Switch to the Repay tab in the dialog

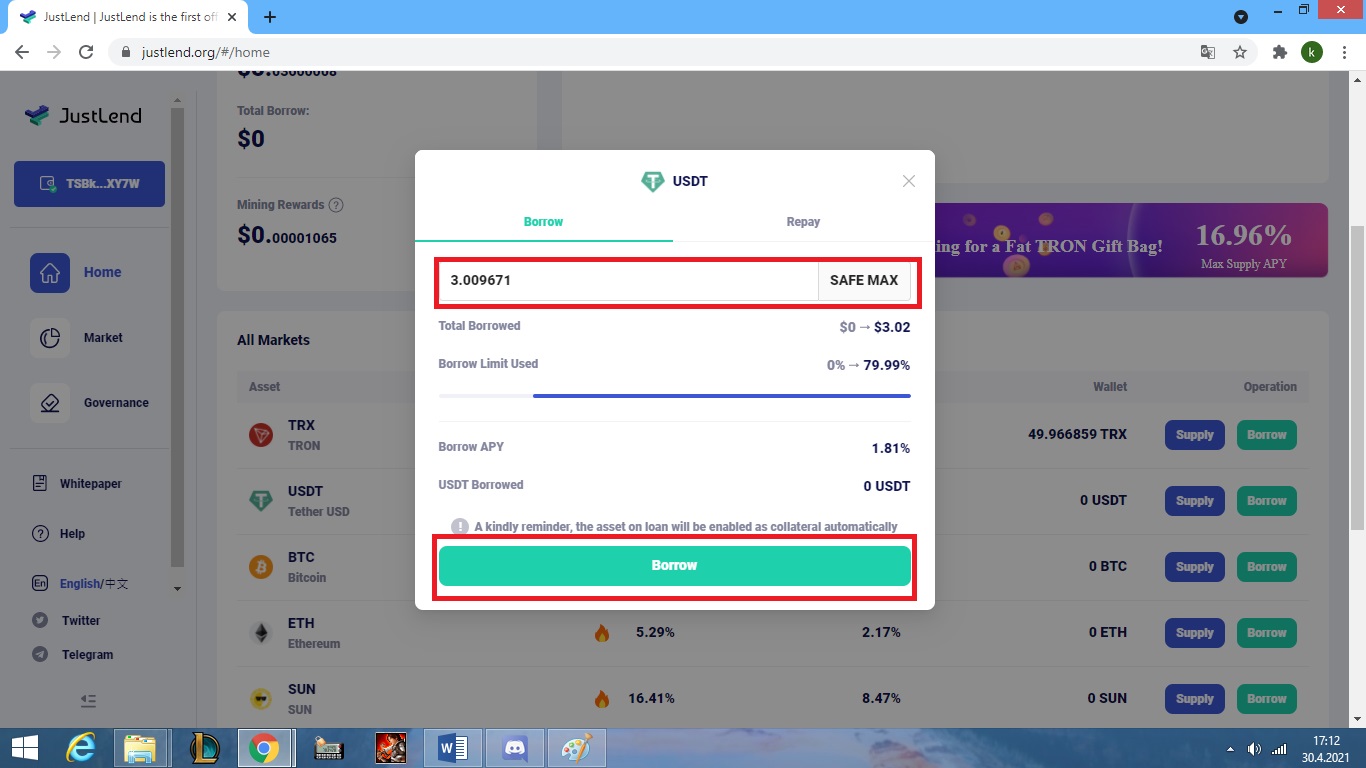click(x=803, y=222)
